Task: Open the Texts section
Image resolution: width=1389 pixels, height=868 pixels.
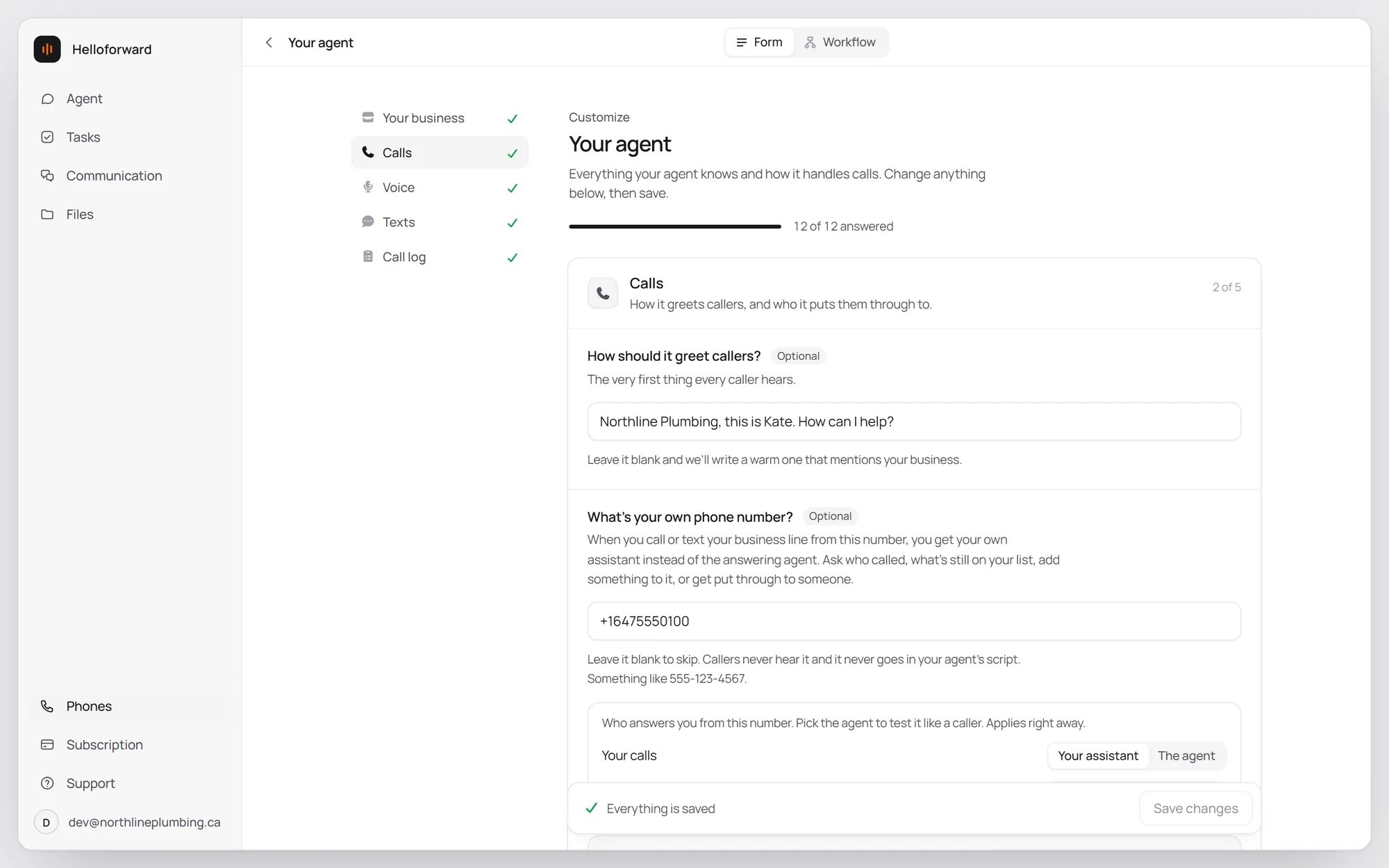Action: 440,222
